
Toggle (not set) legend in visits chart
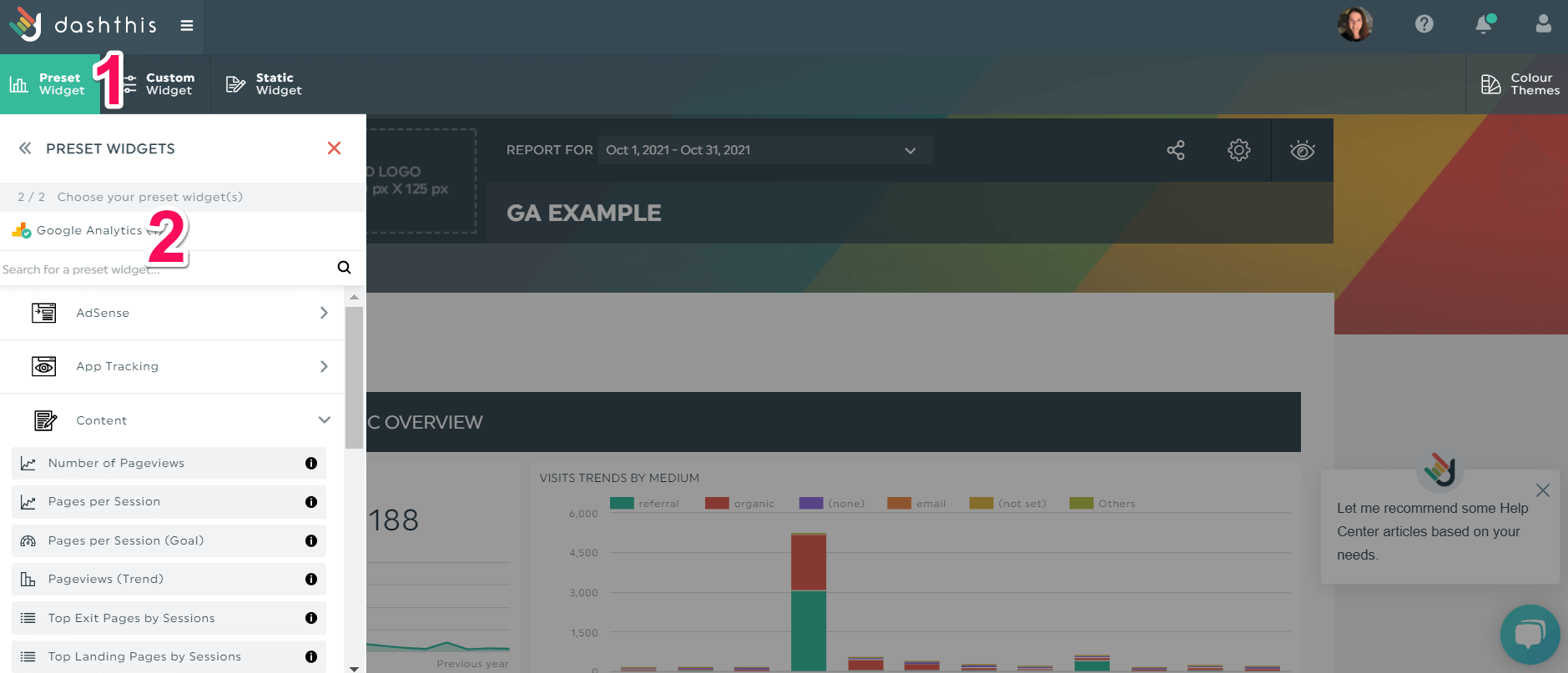pyautogui.click(x=1008, y=503)
